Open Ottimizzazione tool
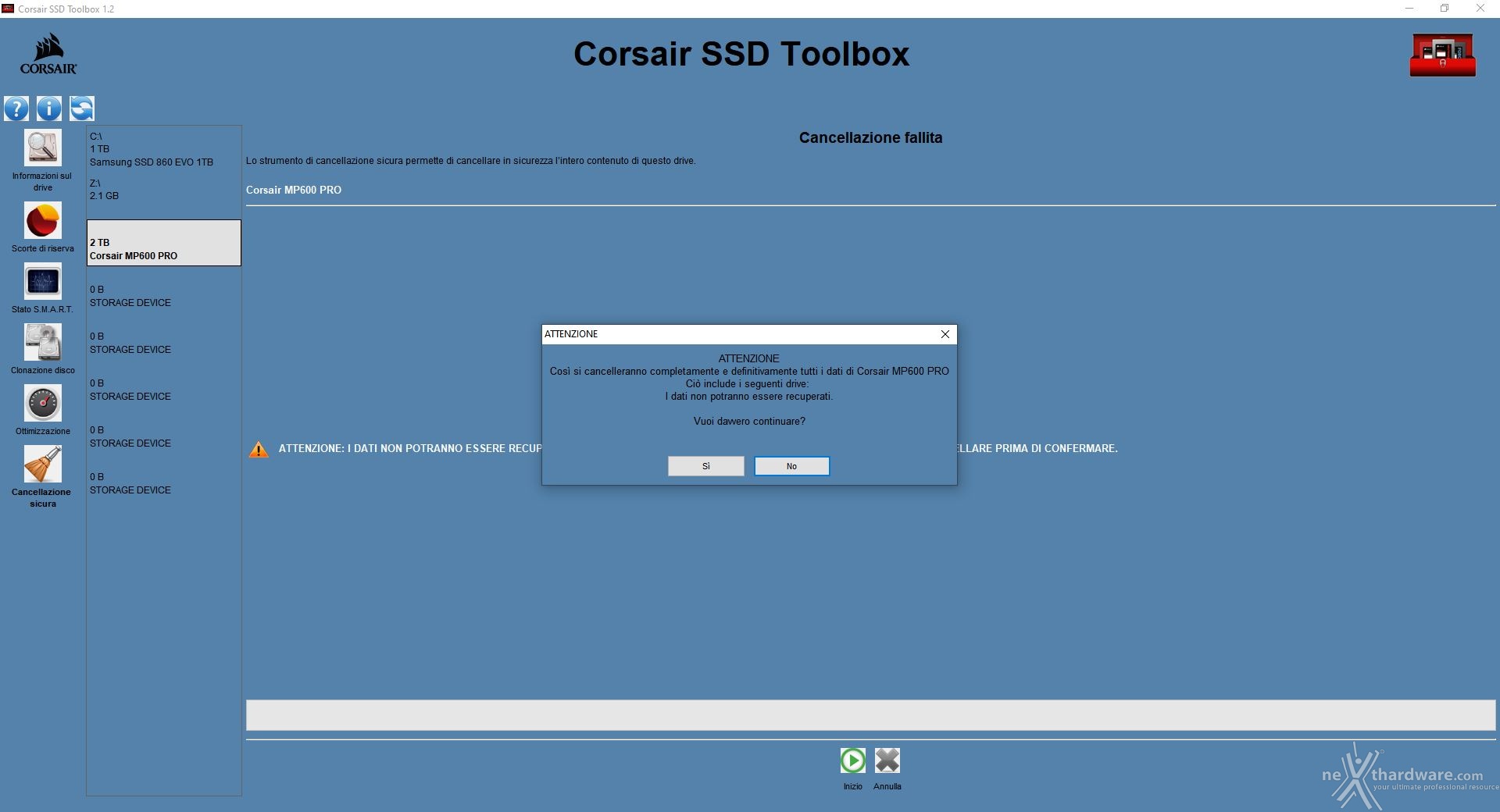Viewport: 1500px width, 812px height. click(x=42, y=411)
